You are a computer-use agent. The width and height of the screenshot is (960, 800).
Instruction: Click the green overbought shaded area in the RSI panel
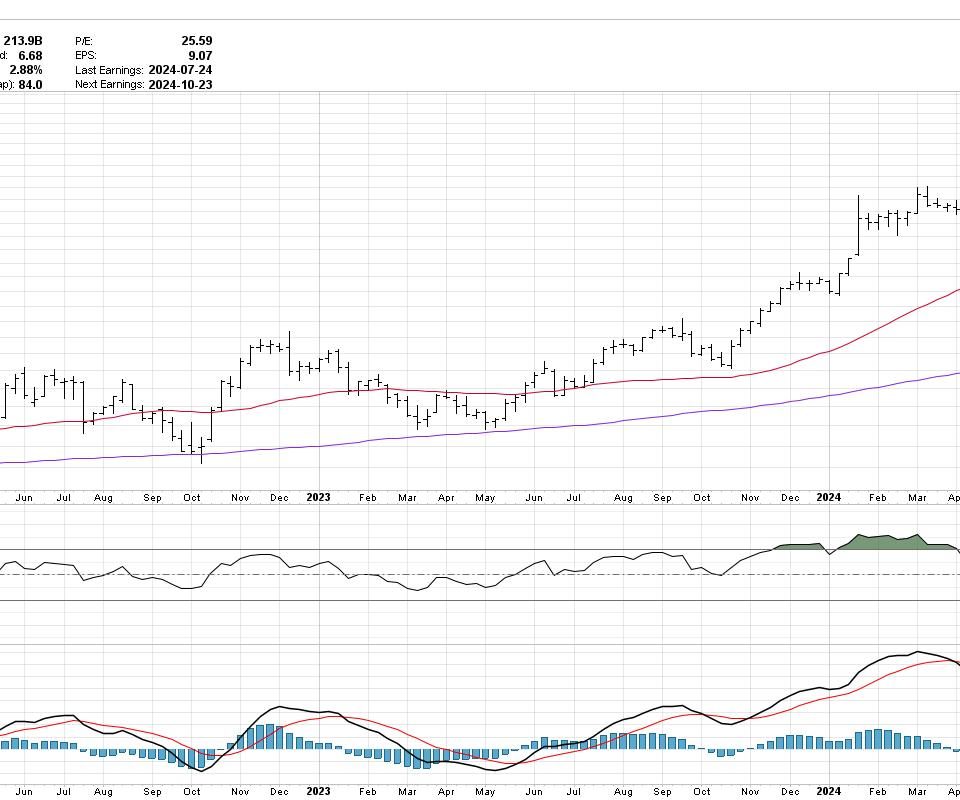point(880,542)
